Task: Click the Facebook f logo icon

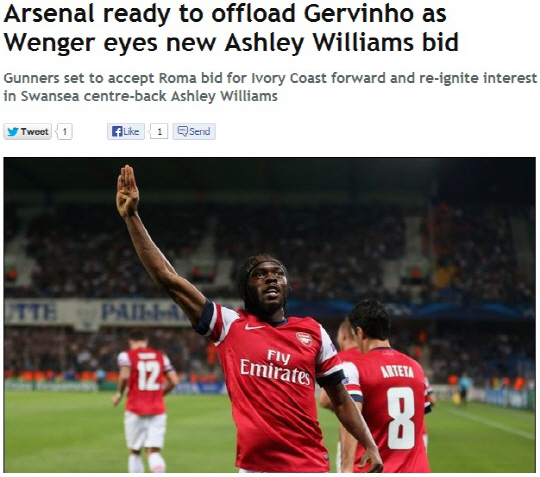Action: 117,132
